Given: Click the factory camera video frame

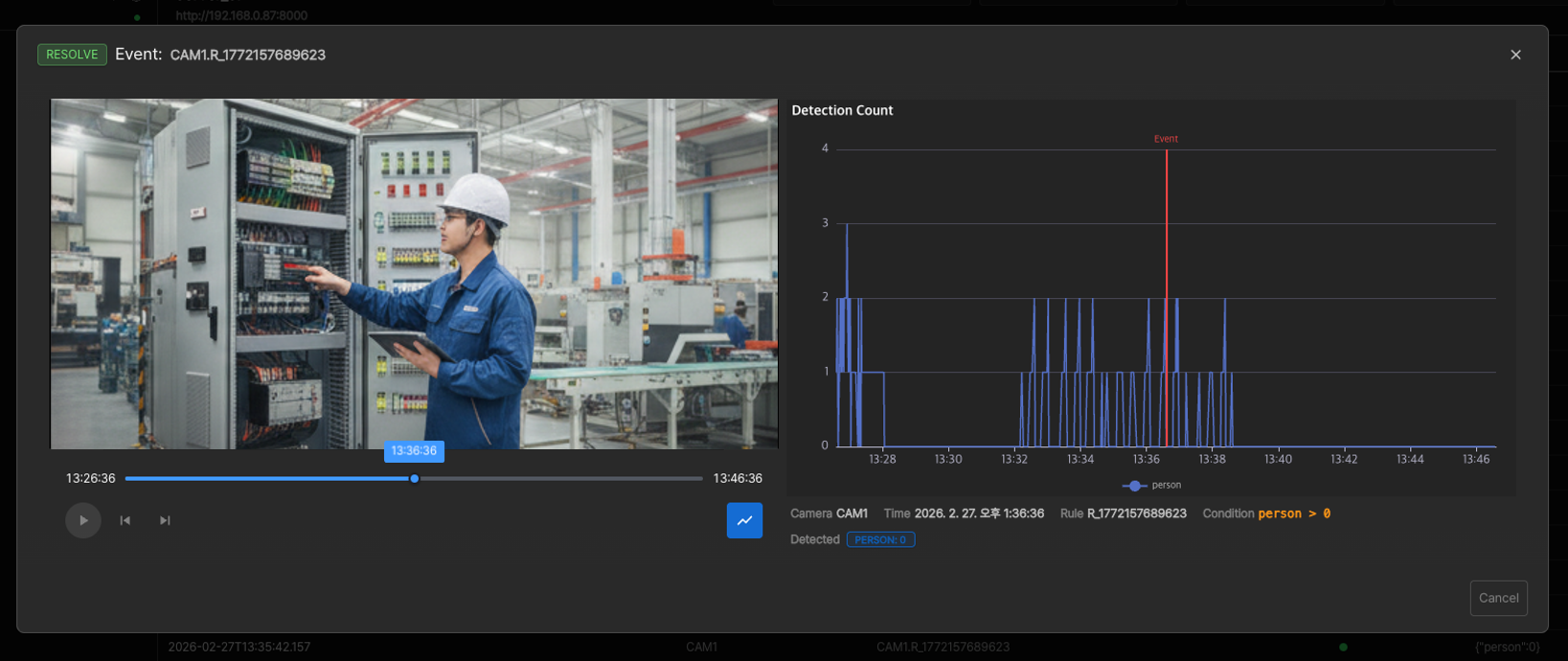Looking at the screenshot, I should (414, 273).
